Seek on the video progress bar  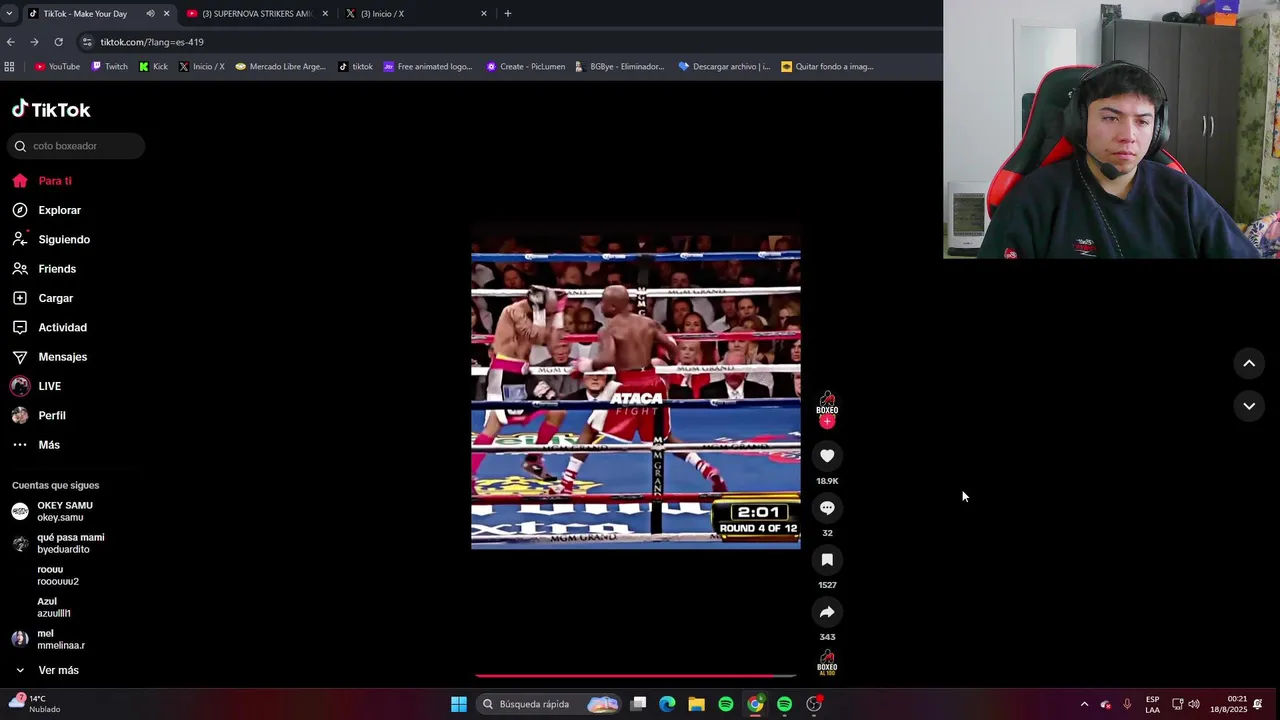tap(636, 677)
